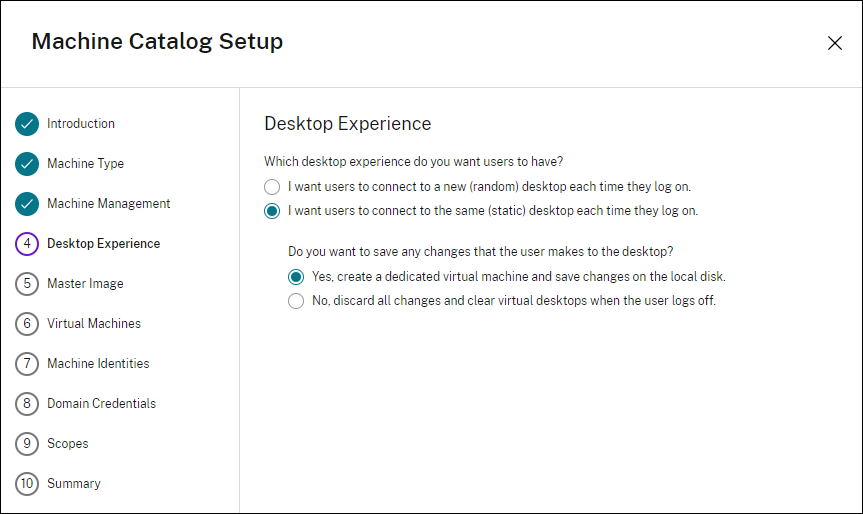Choose Yes, create a dedicated virtual machine
The width and height of the screenshot is (863, 514).
click(x=296, y=277)
